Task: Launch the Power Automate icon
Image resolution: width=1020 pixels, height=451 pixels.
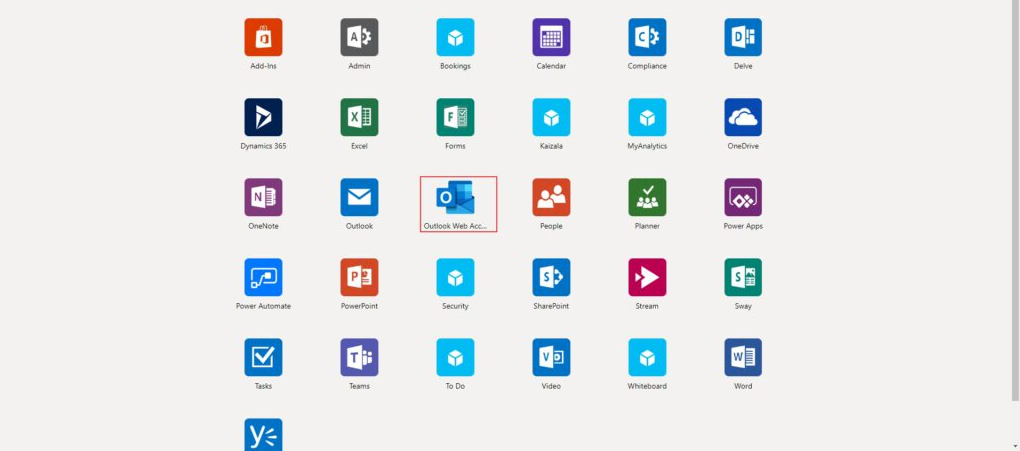Action: [x=263, y=277]
